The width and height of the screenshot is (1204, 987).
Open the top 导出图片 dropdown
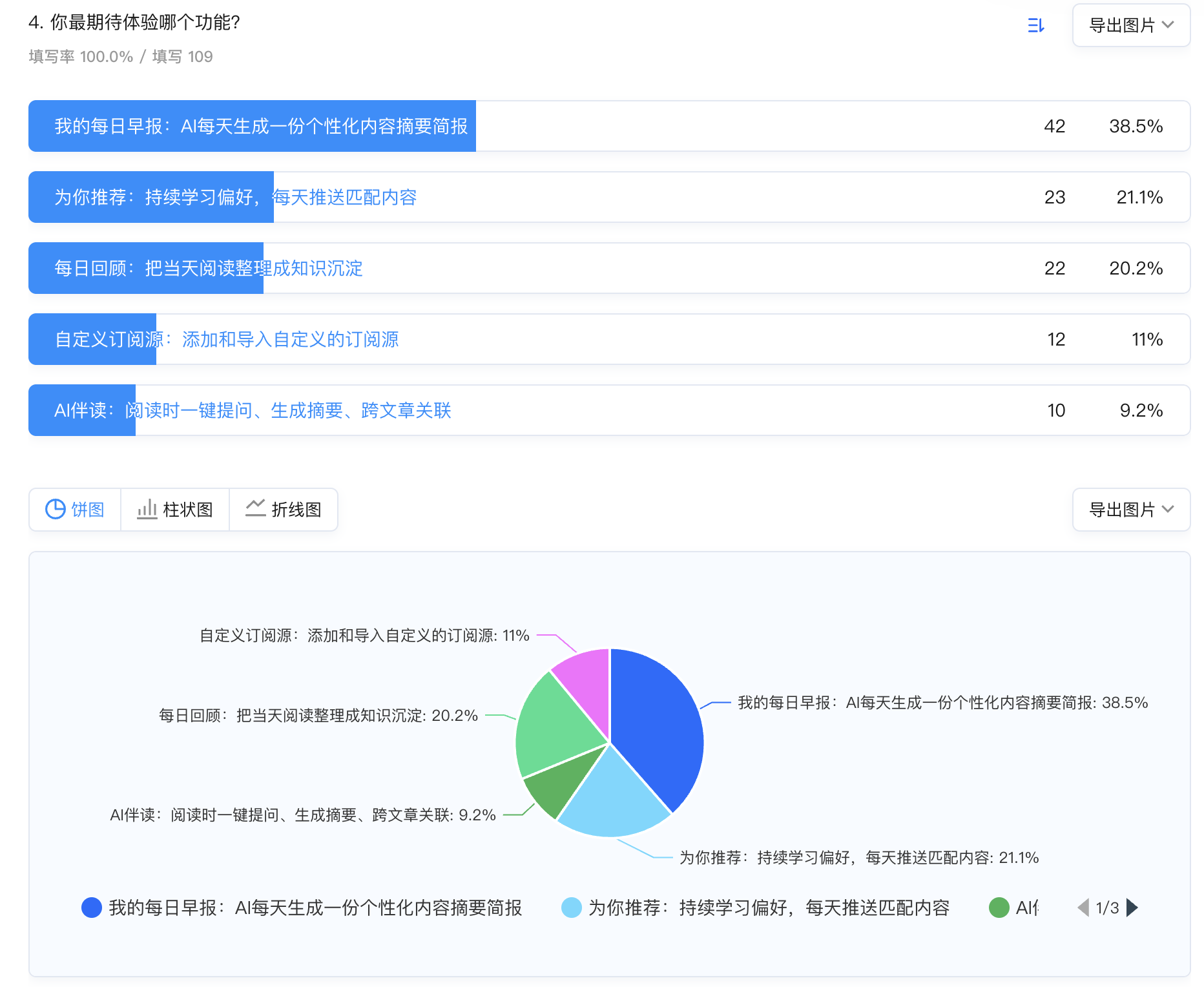tap(1130, 25)
